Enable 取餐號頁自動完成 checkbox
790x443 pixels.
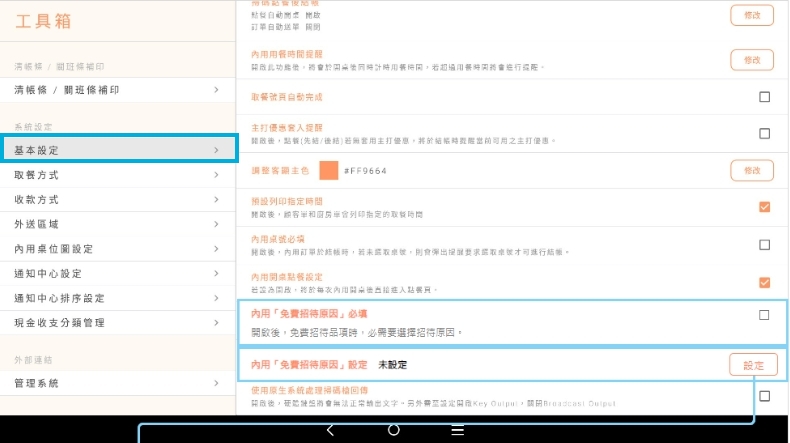[x=765, y=97]
